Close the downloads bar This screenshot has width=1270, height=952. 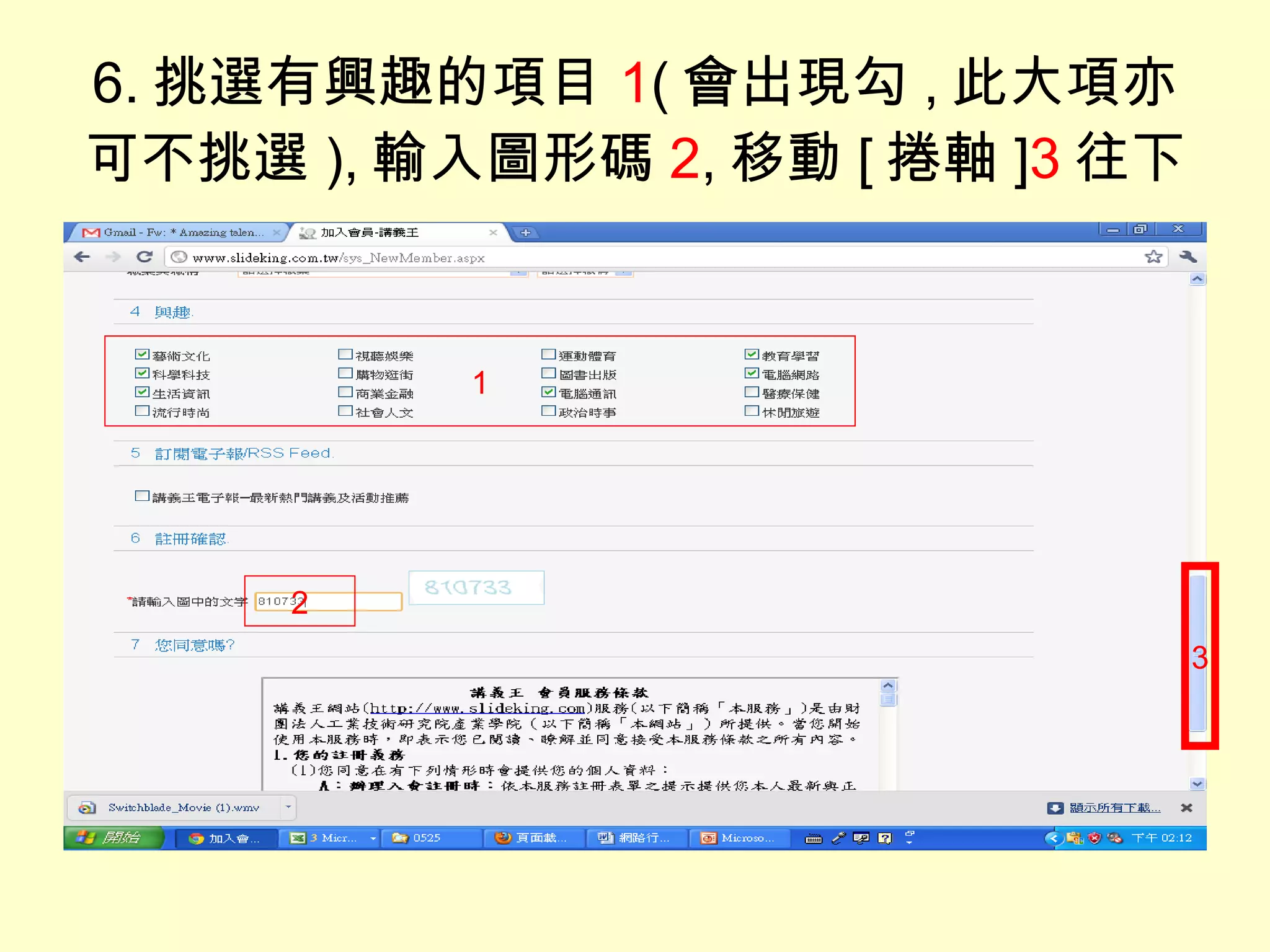[x=1186, y=808]
